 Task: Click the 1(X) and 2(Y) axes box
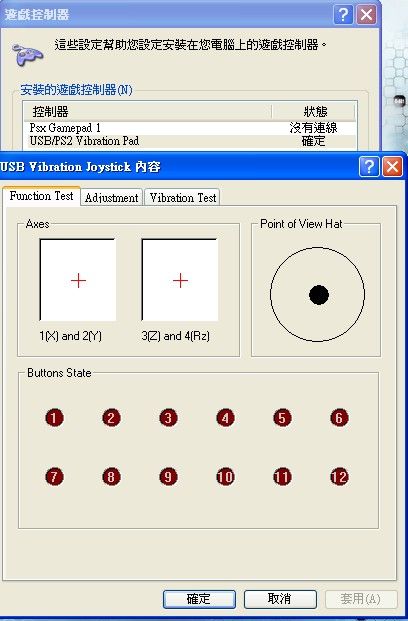coord(78,280)
